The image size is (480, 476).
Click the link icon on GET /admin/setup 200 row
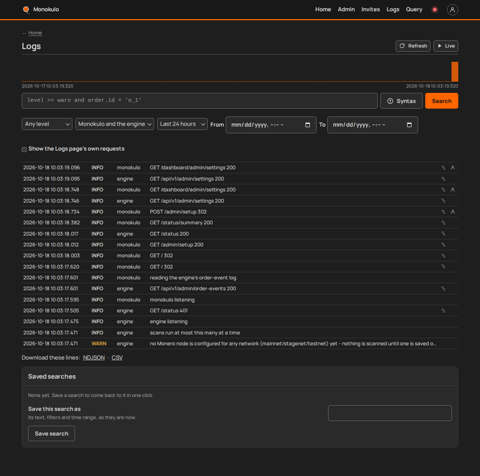pyautogui.click(x=443, y=245)
